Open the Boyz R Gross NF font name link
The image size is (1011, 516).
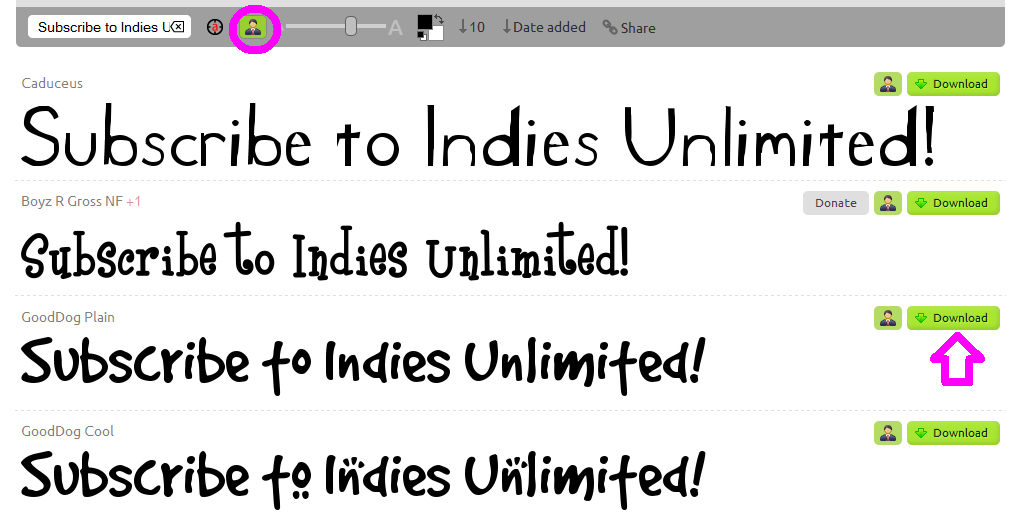[72, 201]
